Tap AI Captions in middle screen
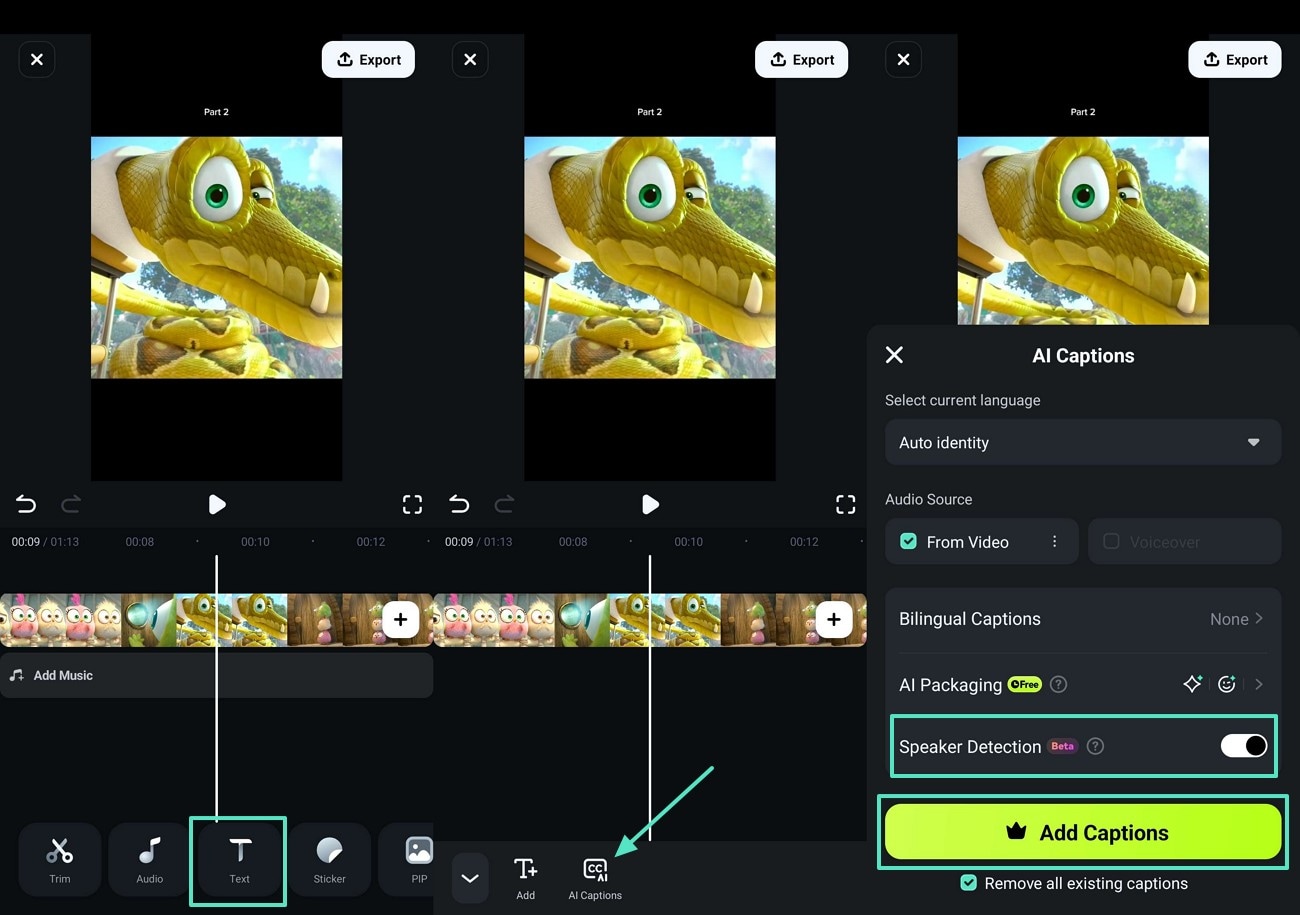 point(595,878)
